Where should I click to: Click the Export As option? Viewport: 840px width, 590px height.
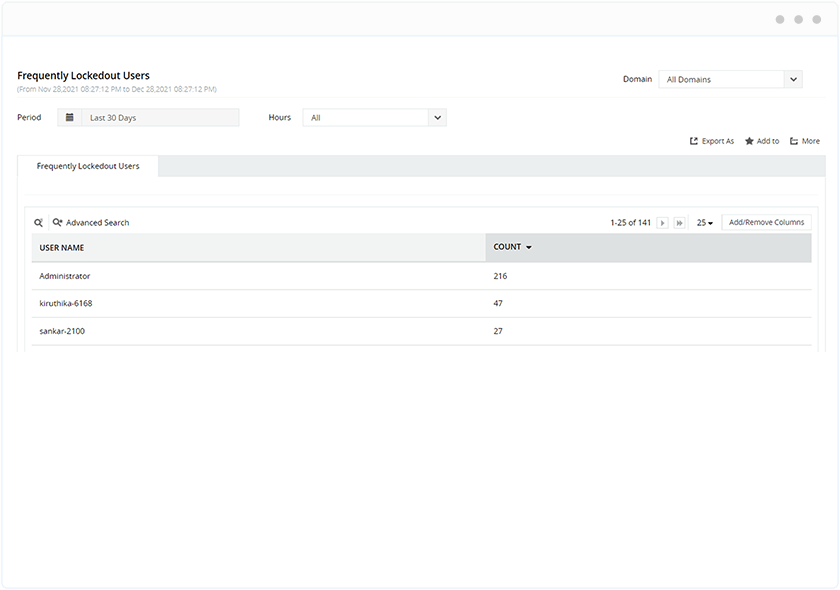[x=712, y=141]
